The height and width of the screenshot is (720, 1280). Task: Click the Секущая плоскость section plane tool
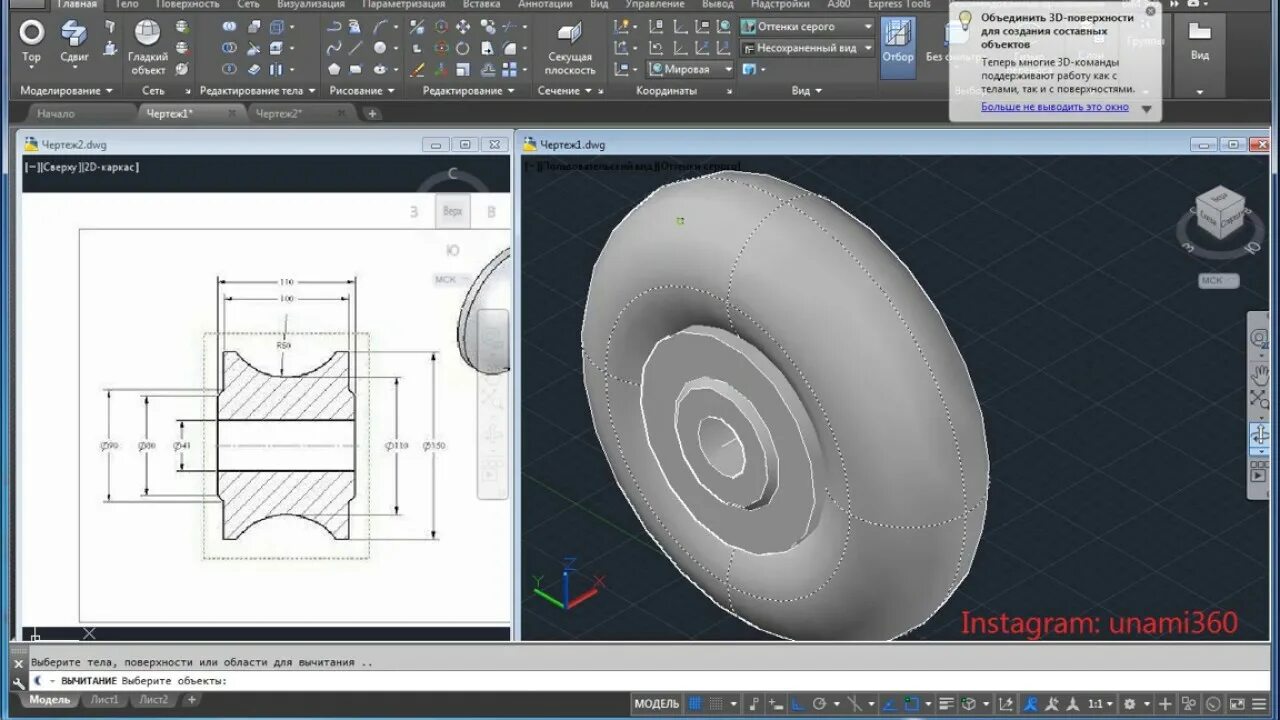click(571, 50)
